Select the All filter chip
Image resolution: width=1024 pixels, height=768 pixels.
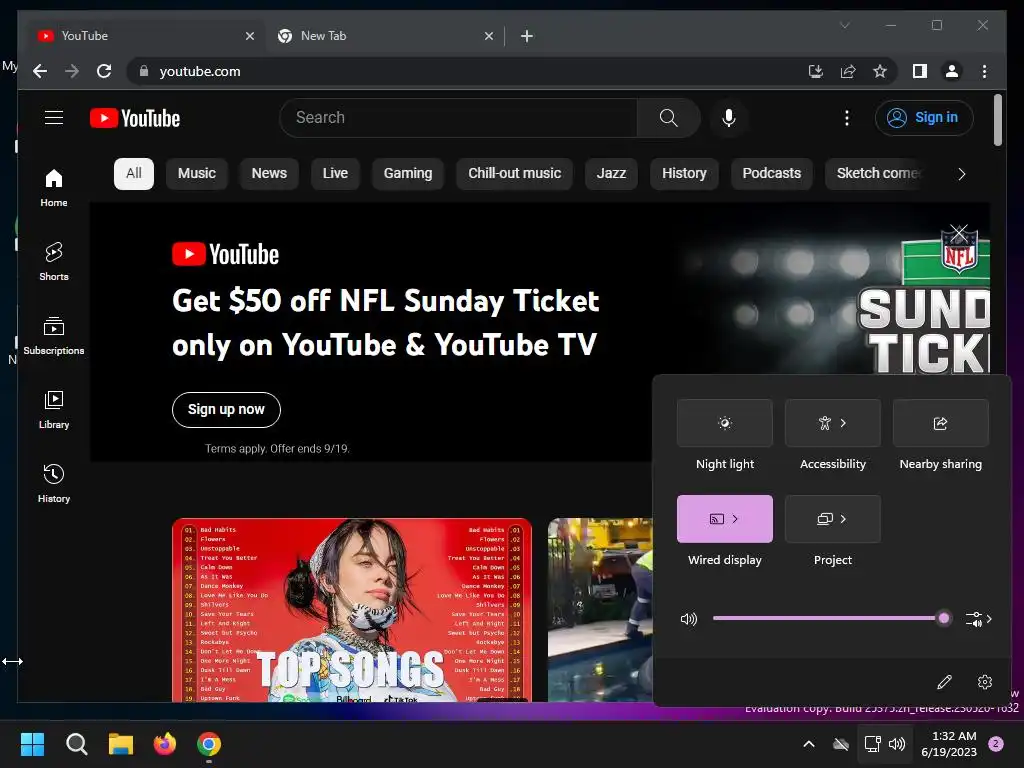pyautogui.click(x=134, y=174)
